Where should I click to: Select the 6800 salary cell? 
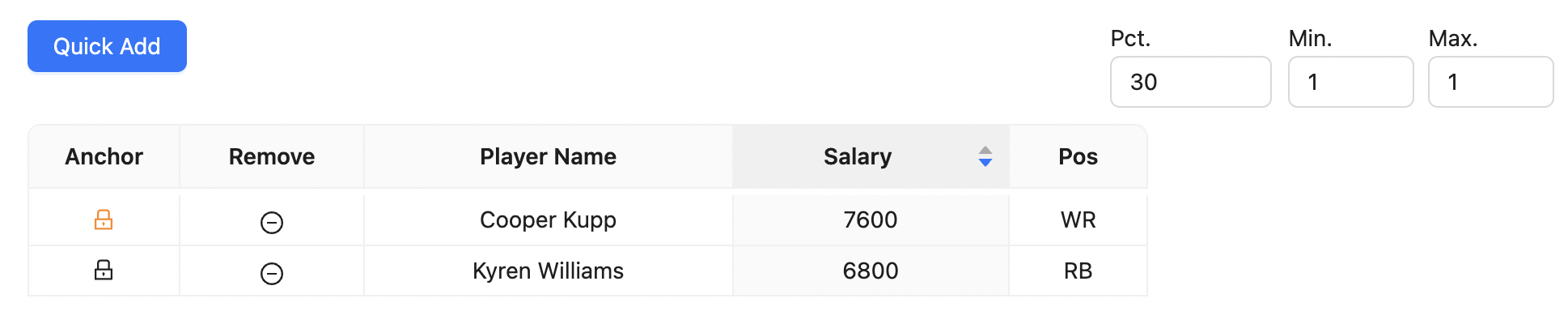tap(871, 271)
